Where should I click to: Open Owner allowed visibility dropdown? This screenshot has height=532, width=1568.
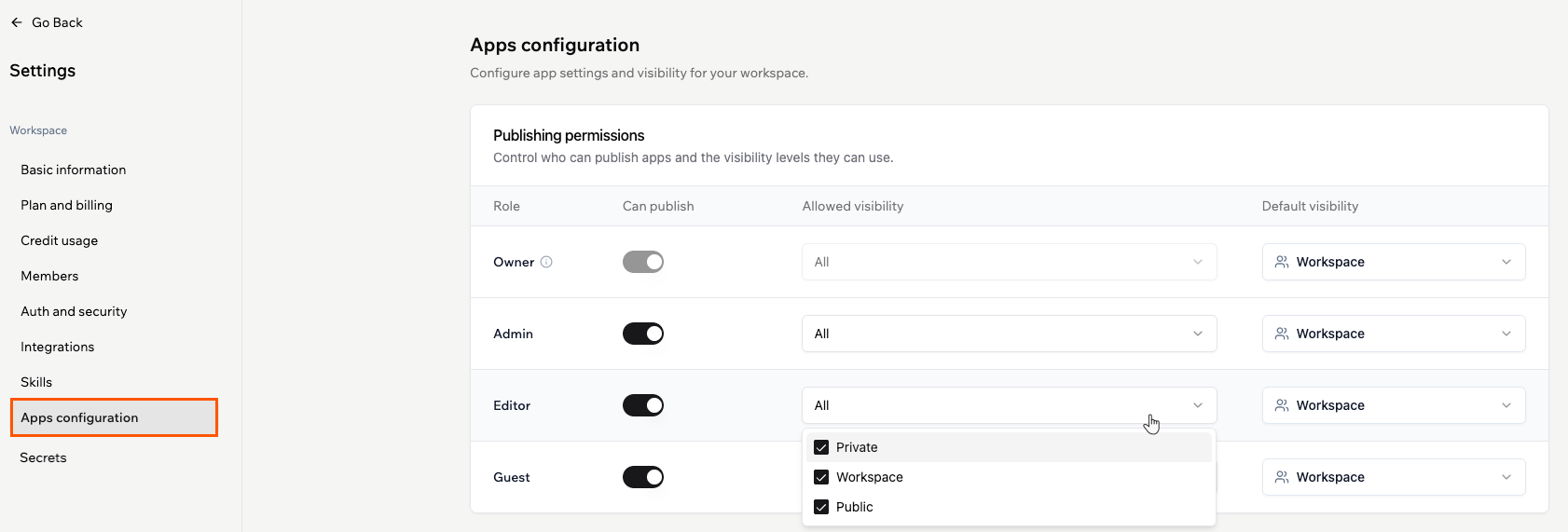(x=1010, y=262)
